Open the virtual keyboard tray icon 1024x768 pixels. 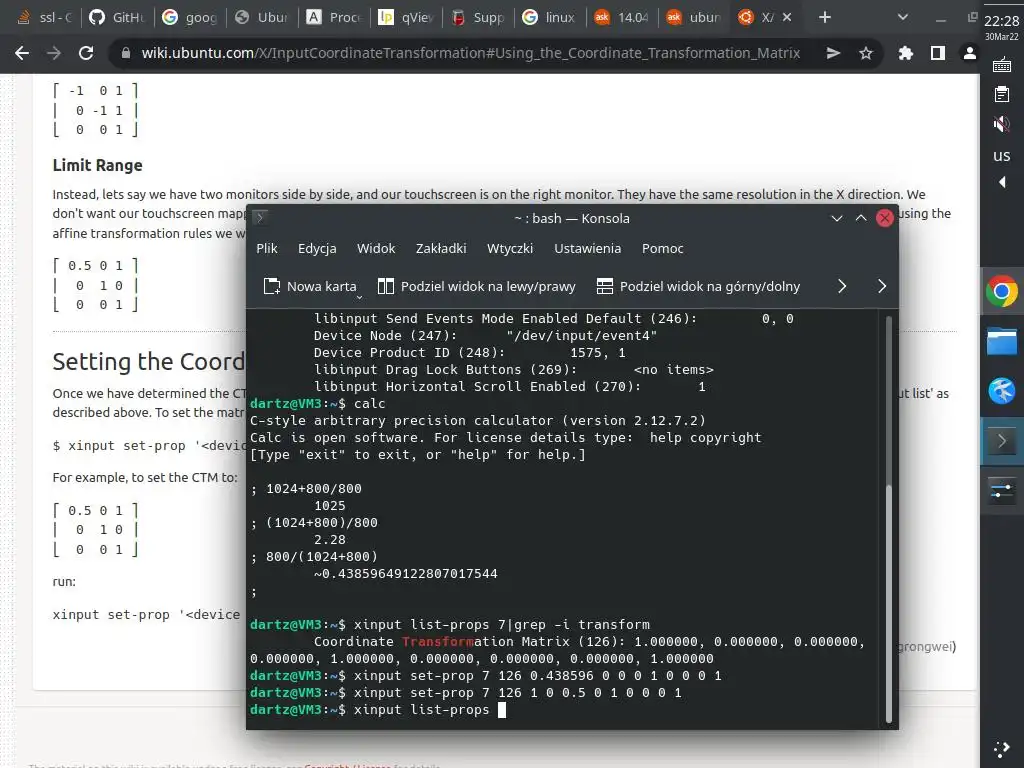click(x=1002, y=64)
